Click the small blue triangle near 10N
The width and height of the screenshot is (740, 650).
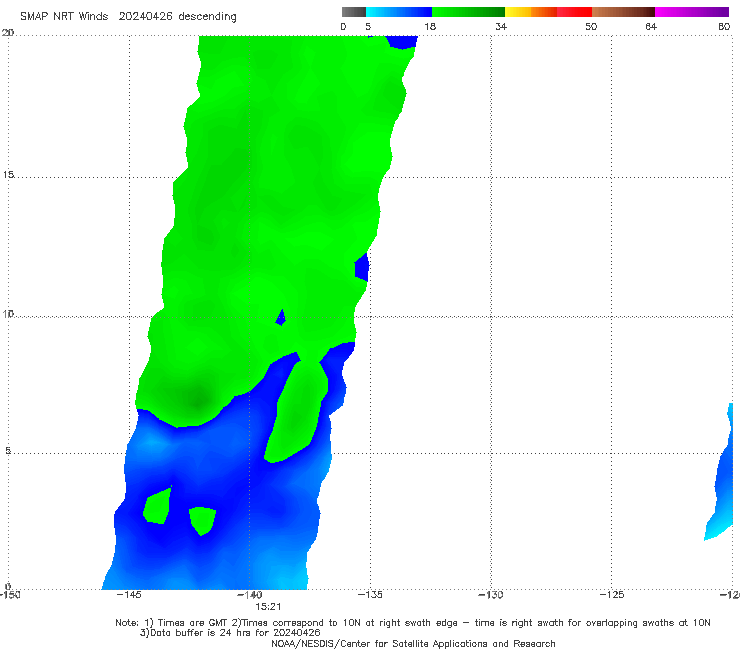(x=281, y=318)
